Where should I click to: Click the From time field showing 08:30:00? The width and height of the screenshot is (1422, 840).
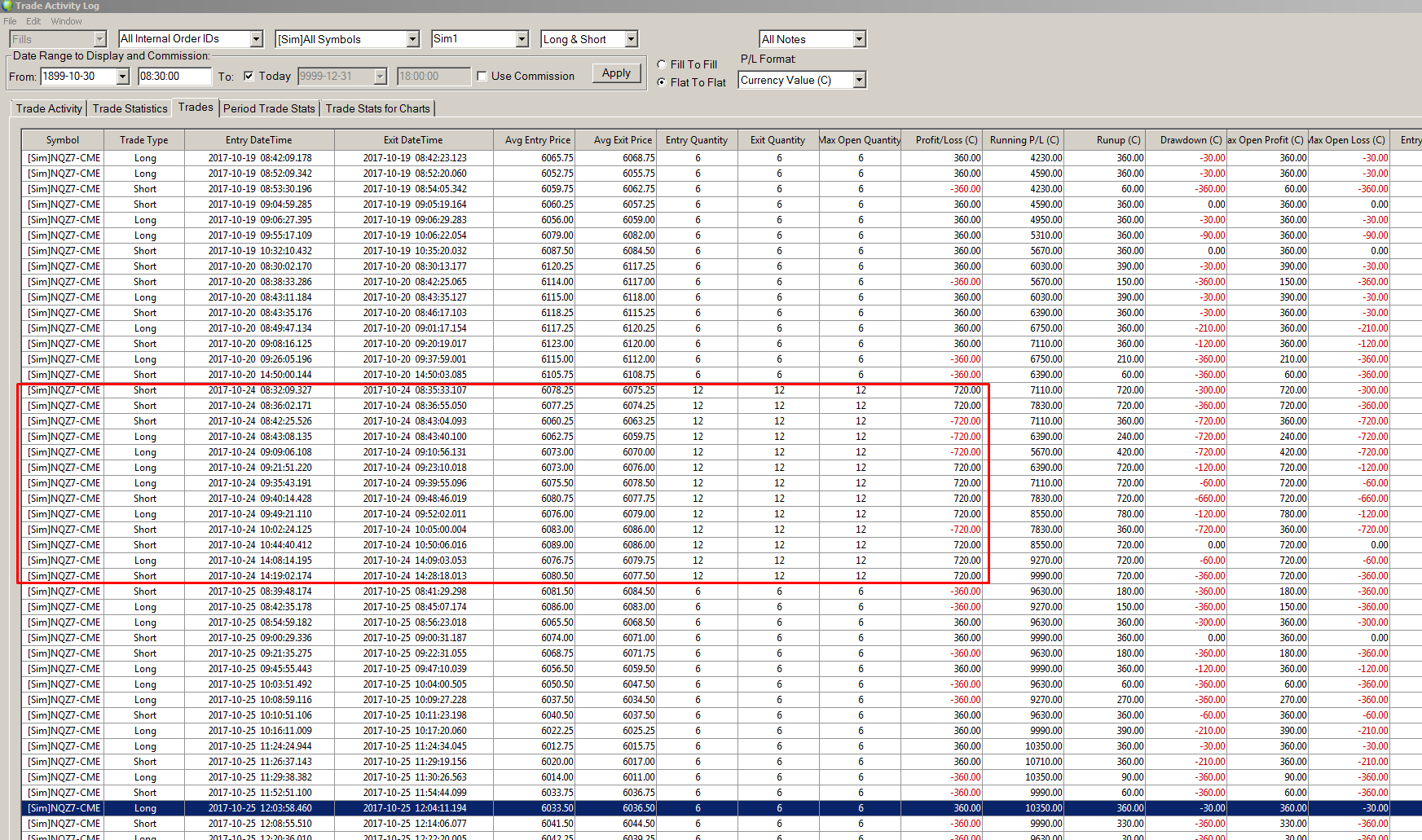click(174, 76)
